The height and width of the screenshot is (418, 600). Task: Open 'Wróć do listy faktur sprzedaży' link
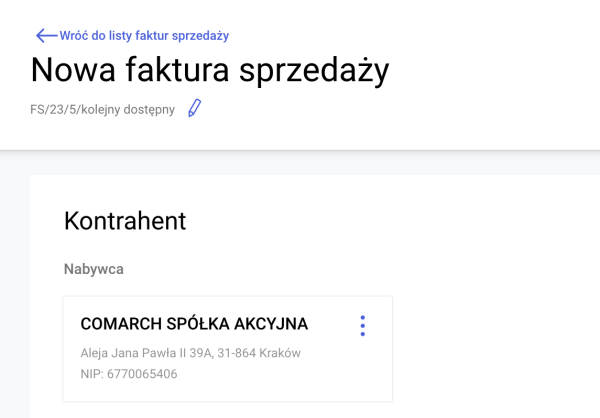[144, 36]
